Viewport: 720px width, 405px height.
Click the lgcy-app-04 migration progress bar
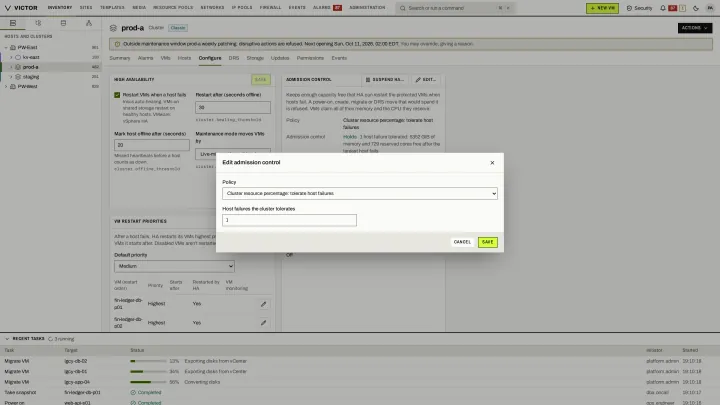click(148, 382)
